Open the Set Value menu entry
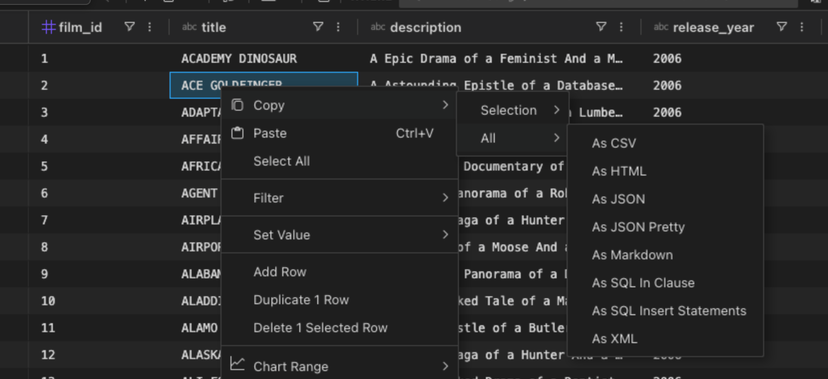The image size is (828, 379). 340,235
